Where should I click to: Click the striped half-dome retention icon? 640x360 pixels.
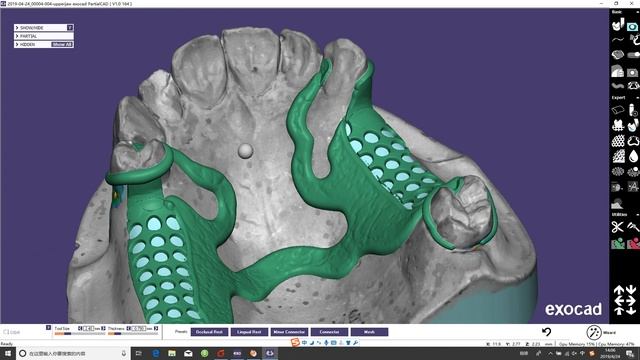point(618,71)
